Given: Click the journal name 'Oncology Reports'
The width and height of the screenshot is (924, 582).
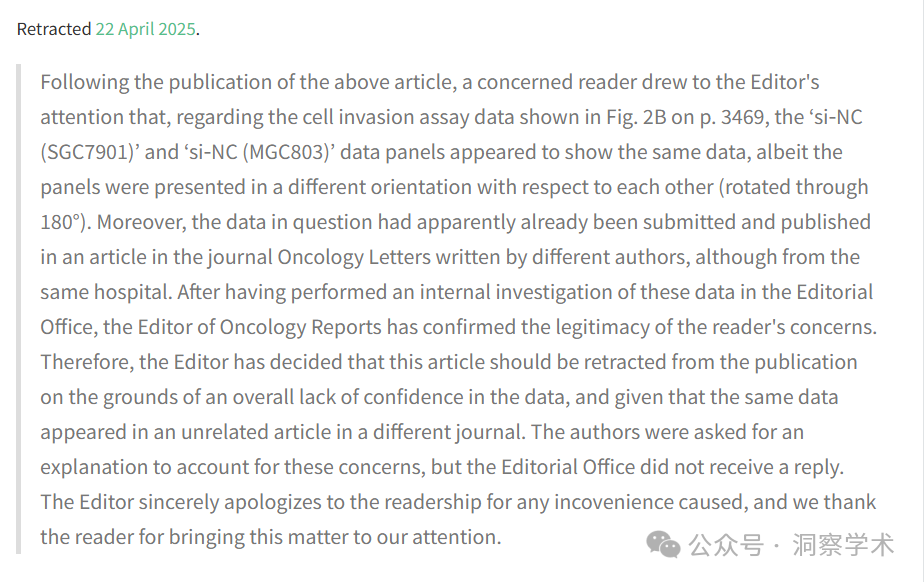Looking at the screenshot, I should pyautogui.click(x=301, y=327).
